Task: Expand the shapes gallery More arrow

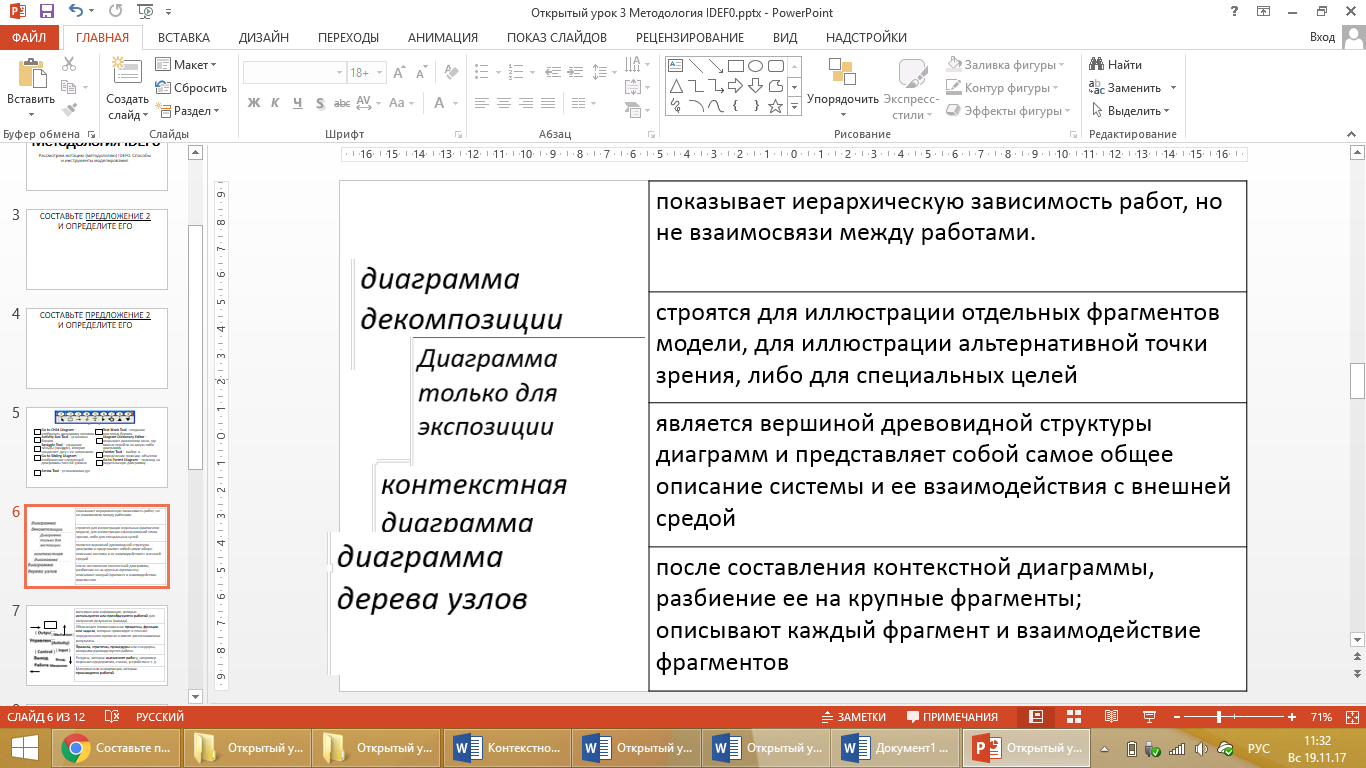Action: point(795,105)
